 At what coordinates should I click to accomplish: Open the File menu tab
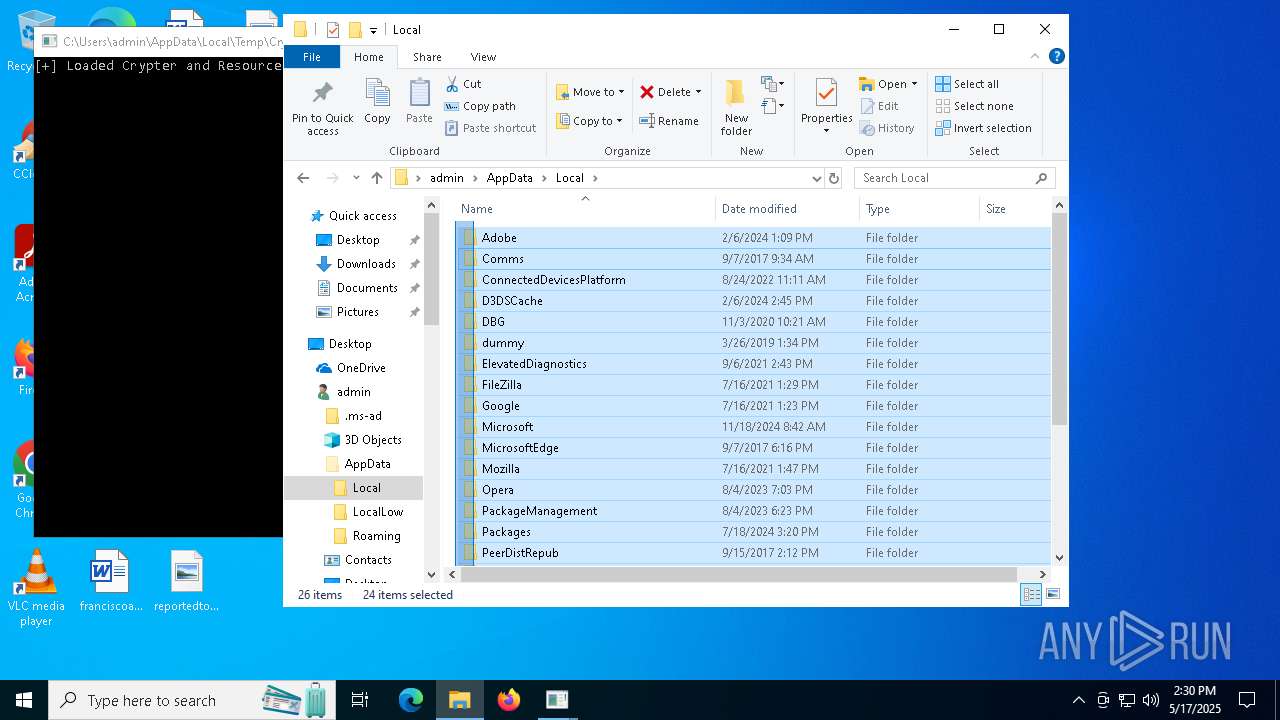point(312,57)
